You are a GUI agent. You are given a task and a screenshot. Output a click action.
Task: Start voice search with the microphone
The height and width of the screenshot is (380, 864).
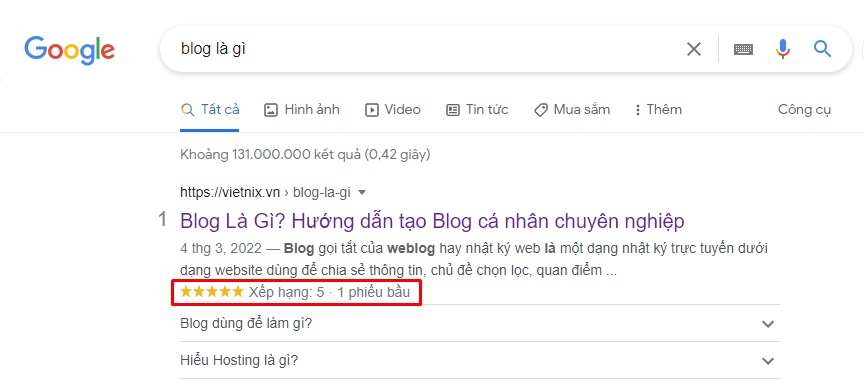pos(782,50)
